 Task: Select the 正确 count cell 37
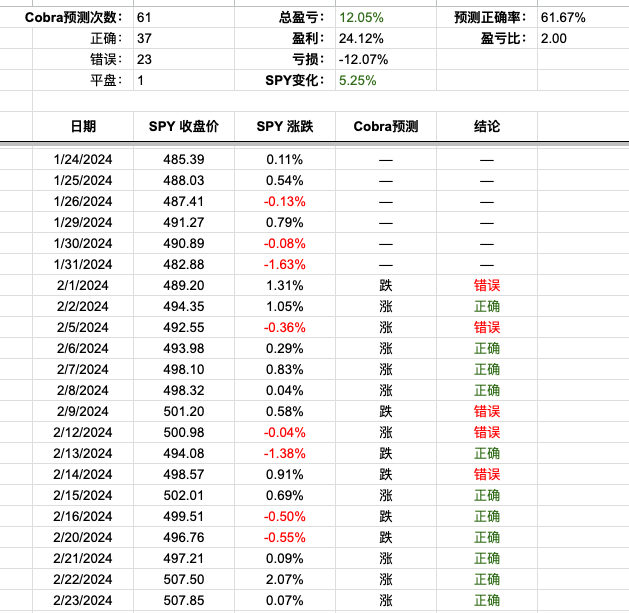[184, 39]
